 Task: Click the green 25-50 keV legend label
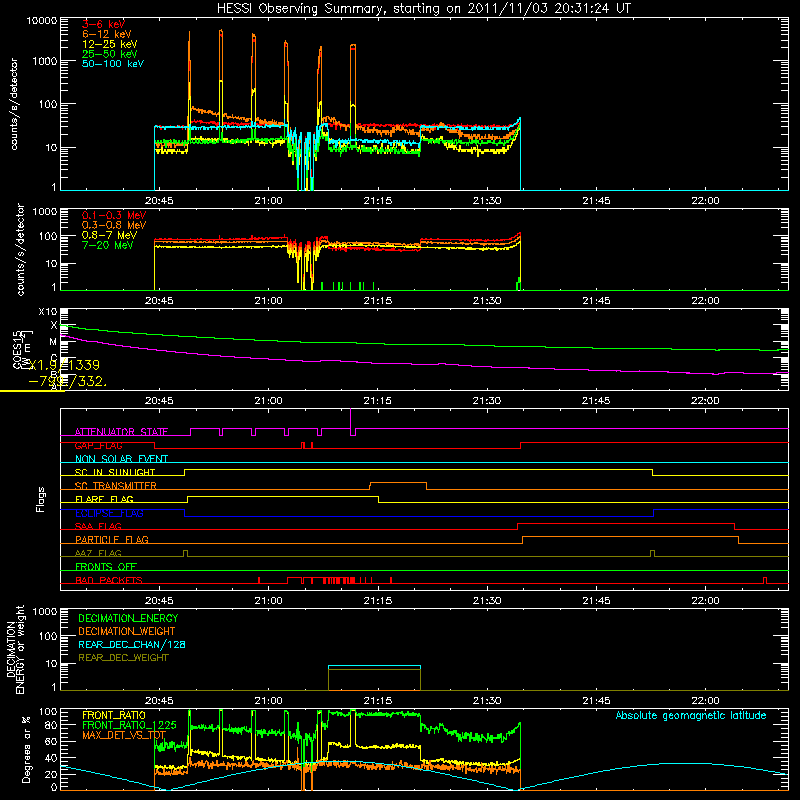click(x=110, y=54)
